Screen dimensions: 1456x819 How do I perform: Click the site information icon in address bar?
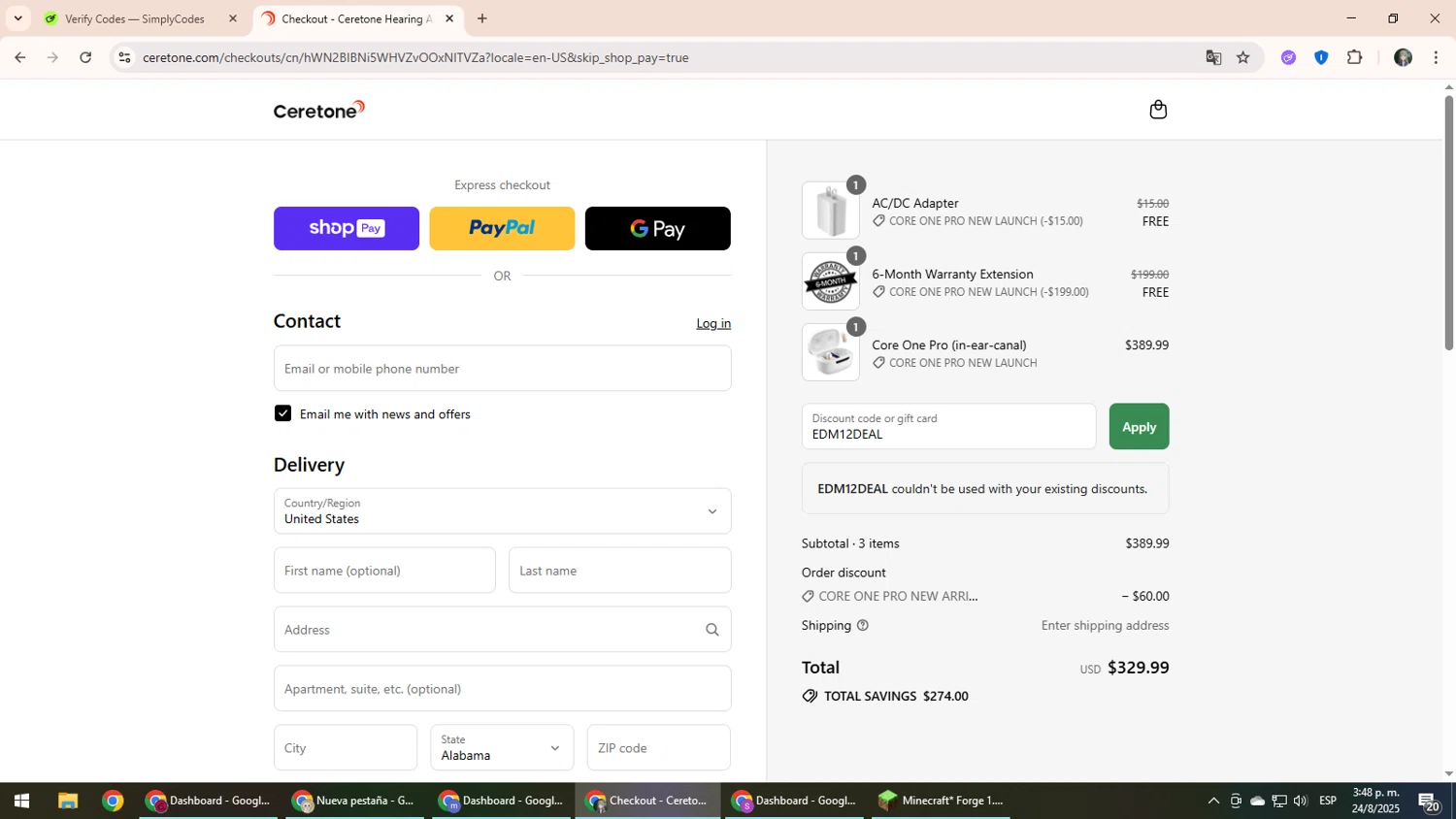(124, 58)
